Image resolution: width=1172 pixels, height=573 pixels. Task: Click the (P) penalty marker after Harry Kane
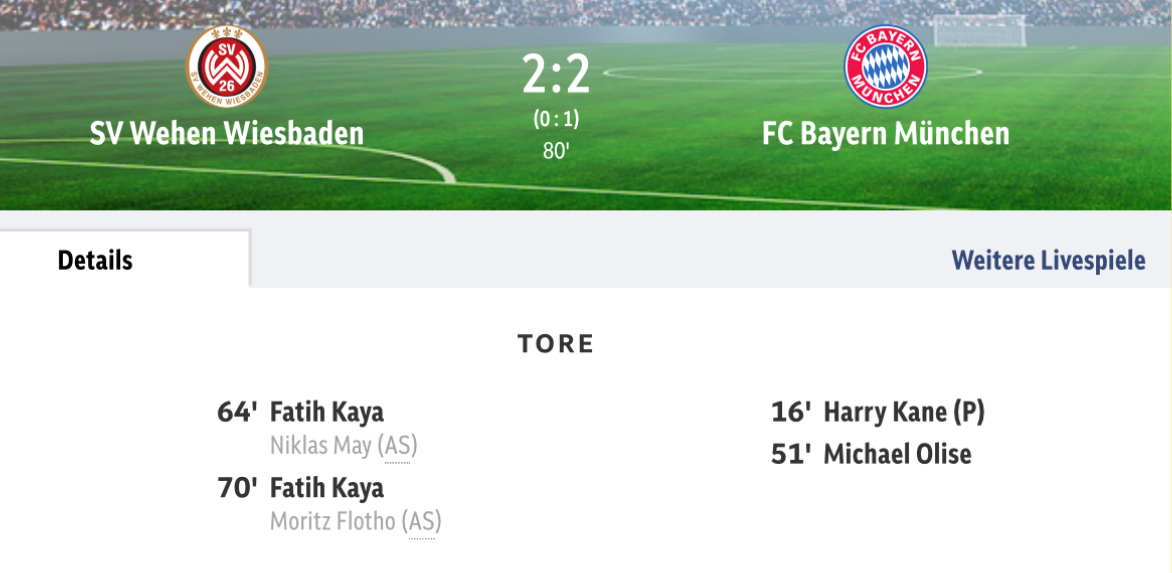click(967, 412)
